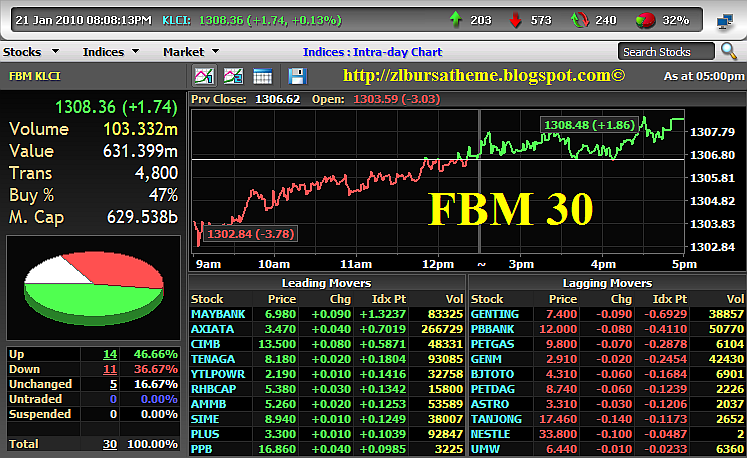747x458 pixels.
Task: Select NESTLE in Lagging Movers
Action: (490, 434)
